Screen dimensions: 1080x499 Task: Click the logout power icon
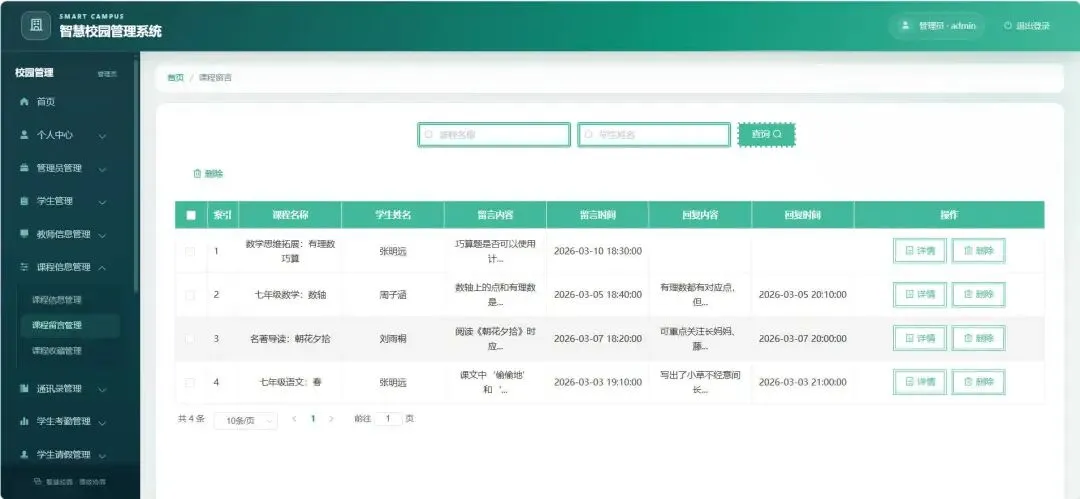click(1008, 26)
